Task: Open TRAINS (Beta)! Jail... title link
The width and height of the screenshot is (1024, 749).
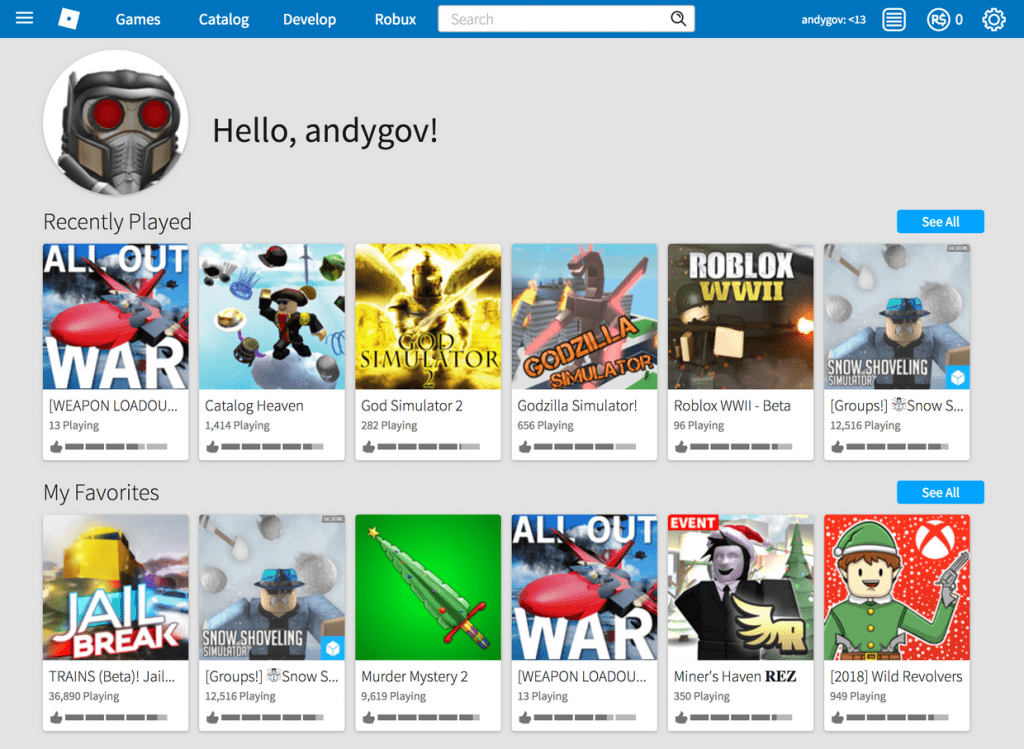Action: (x=112, y=677)
